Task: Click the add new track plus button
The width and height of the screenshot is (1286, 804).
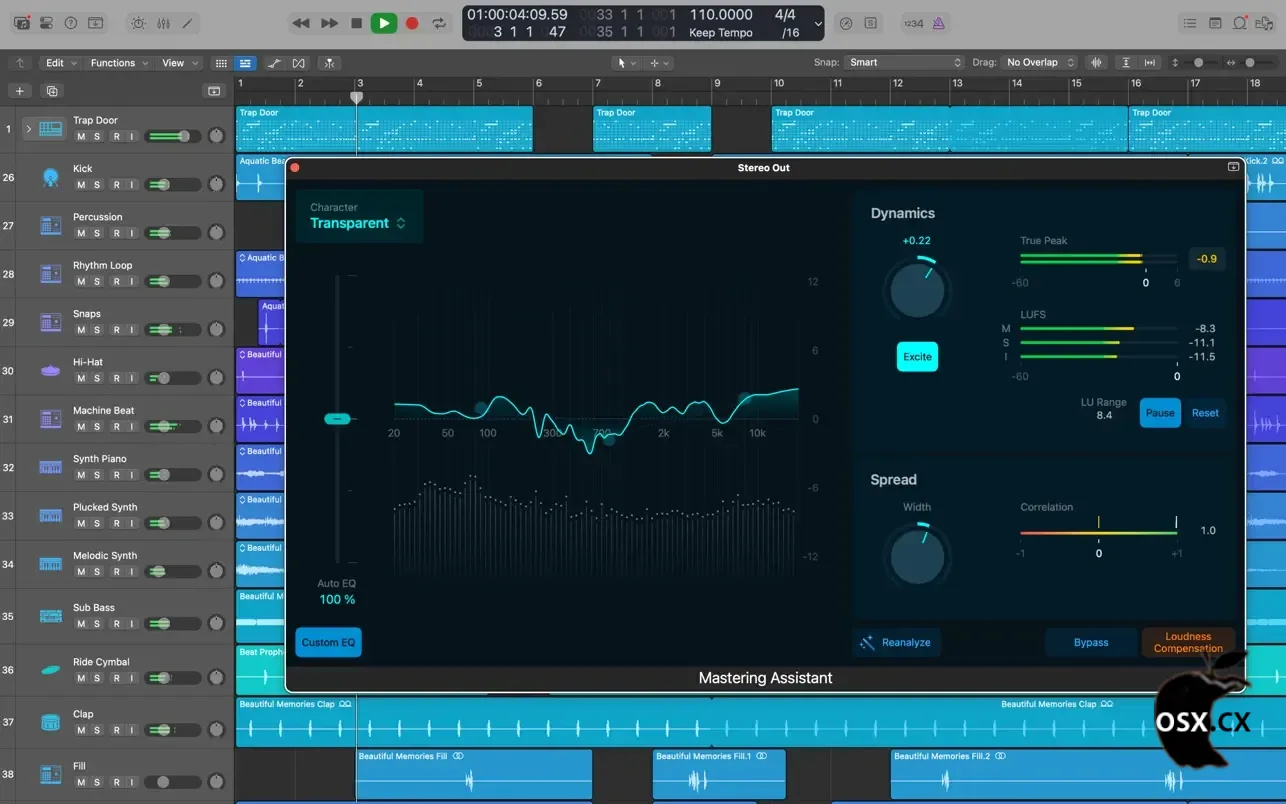Action: tap(19, 91)
